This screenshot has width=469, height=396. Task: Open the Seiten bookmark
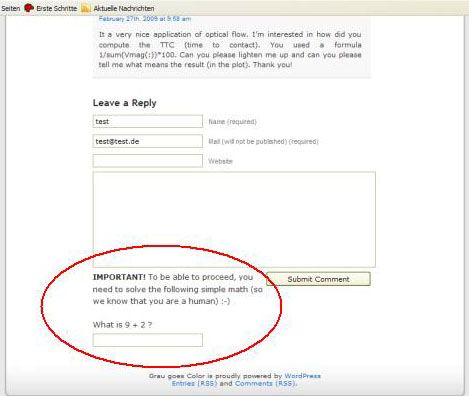(10, 9)
